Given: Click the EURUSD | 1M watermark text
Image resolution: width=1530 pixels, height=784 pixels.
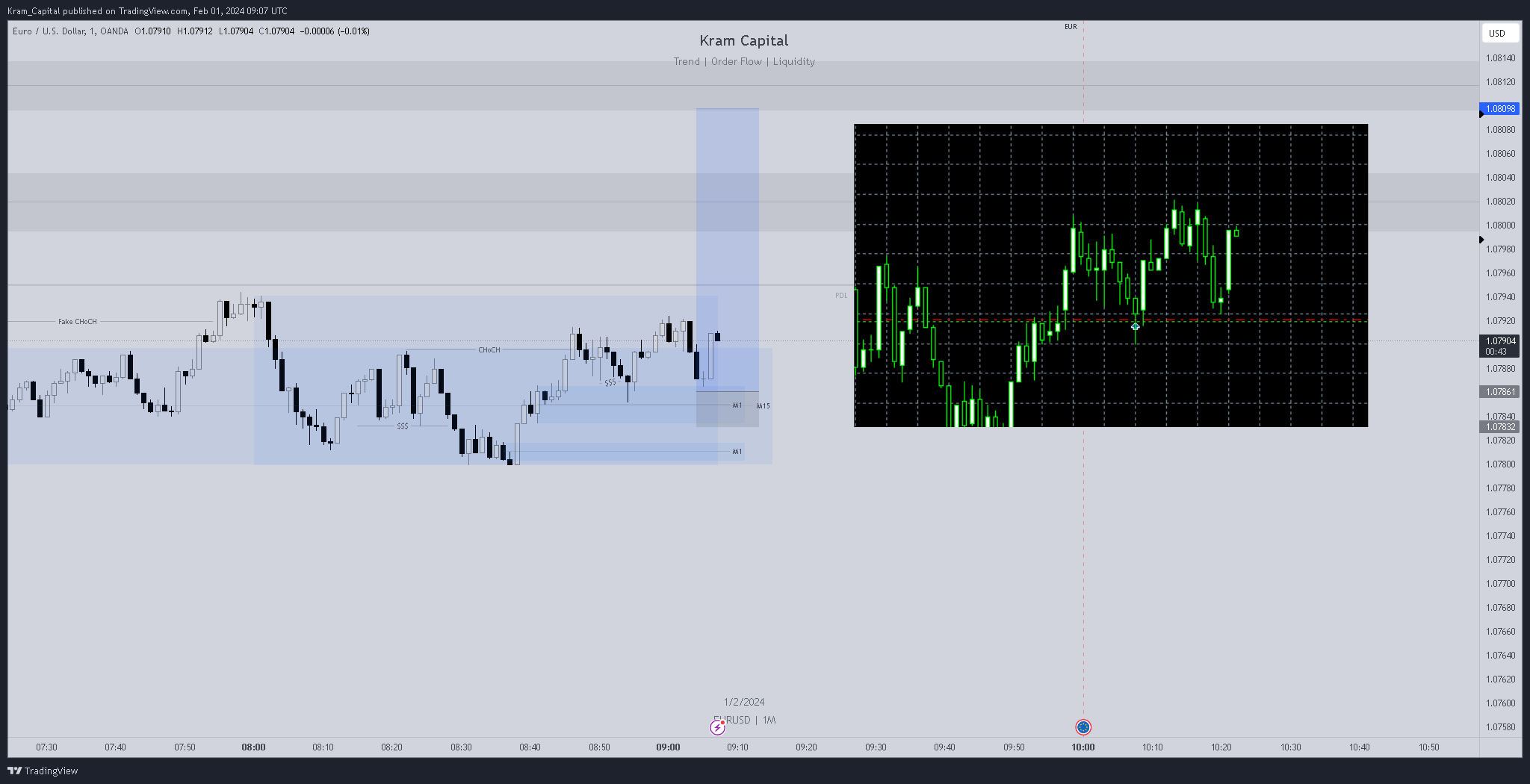Looking at the screenshot, I should pos(745,720).
